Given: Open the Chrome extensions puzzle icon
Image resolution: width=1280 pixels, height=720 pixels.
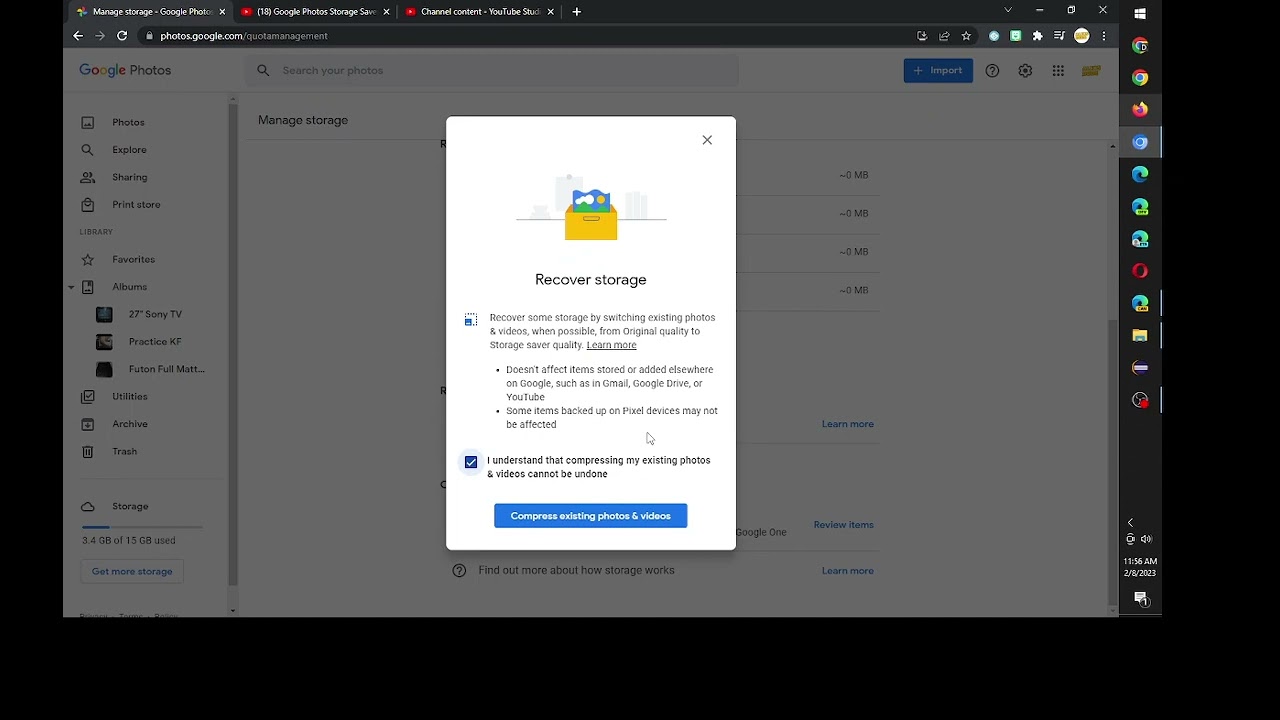Looking at the screenshot, I should [1037, 36].
